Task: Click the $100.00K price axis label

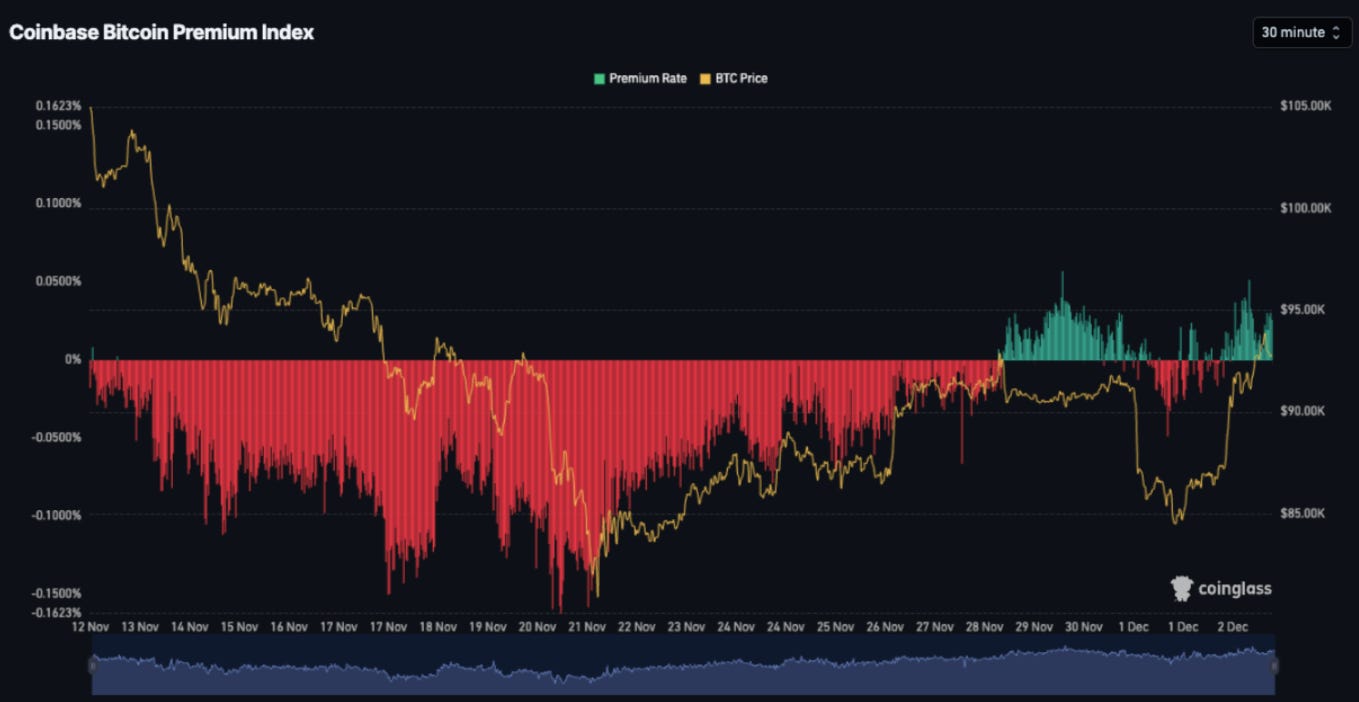Action: 1306,208
